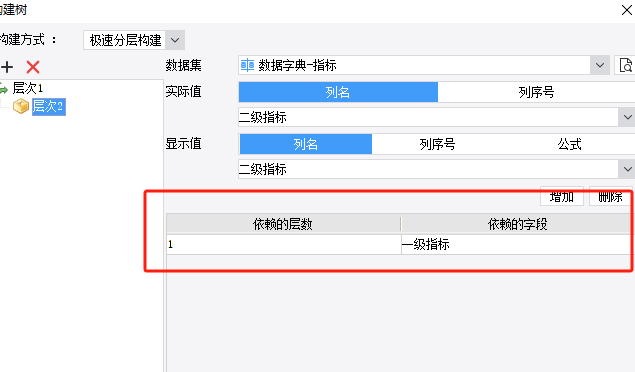Click the 增加 button

pos(562,197)
